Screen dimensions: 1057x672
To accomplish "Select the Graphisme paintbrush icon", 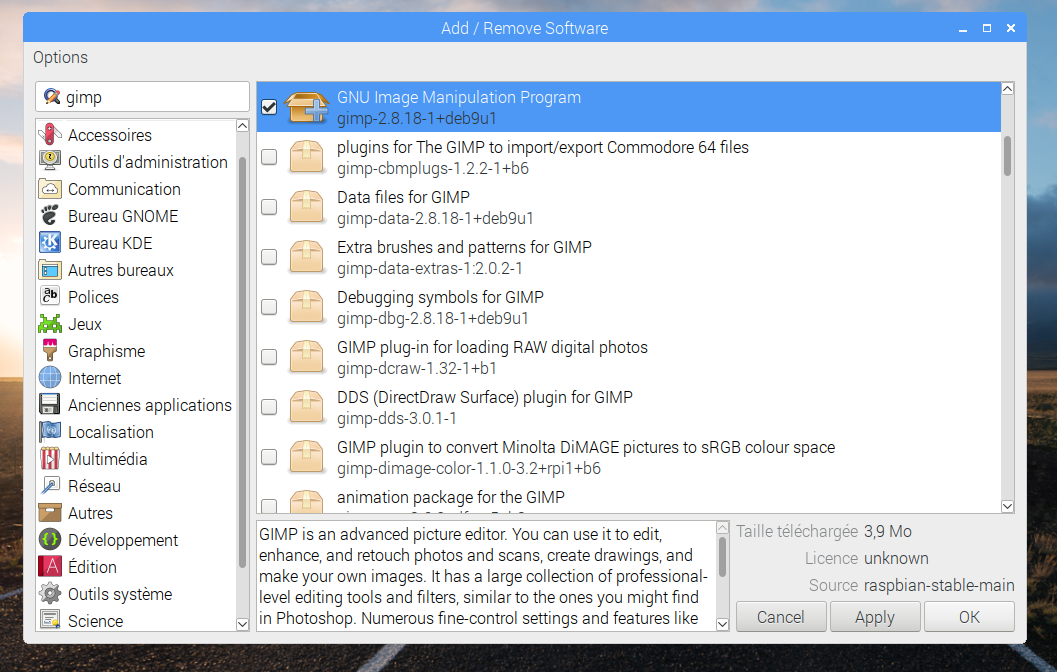I will pyautogui.click(x=50, y=351).
